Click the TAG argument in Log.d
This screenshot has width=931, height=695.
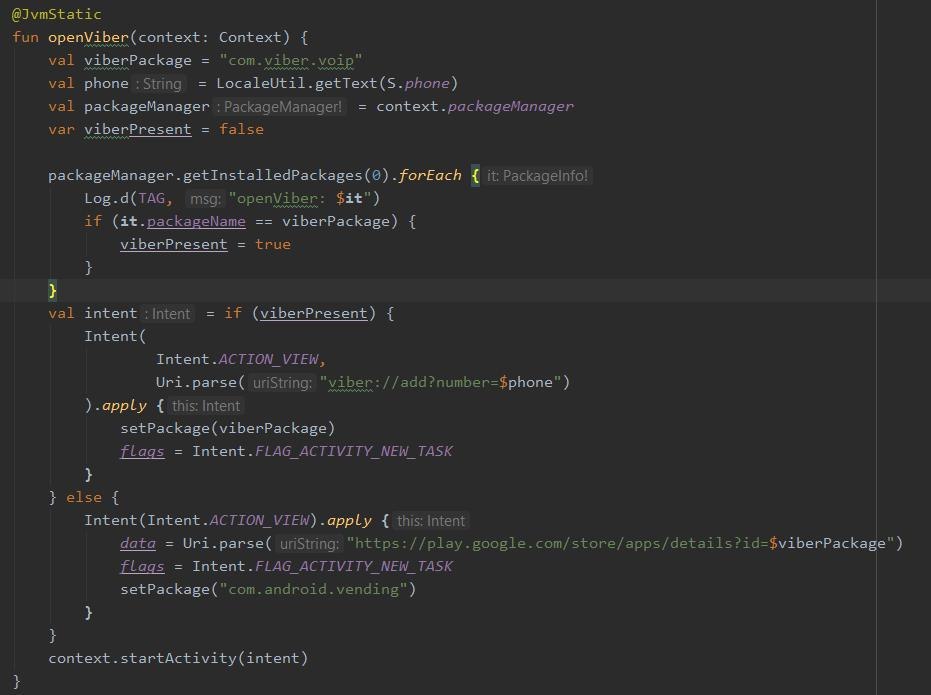coord(151,198)
